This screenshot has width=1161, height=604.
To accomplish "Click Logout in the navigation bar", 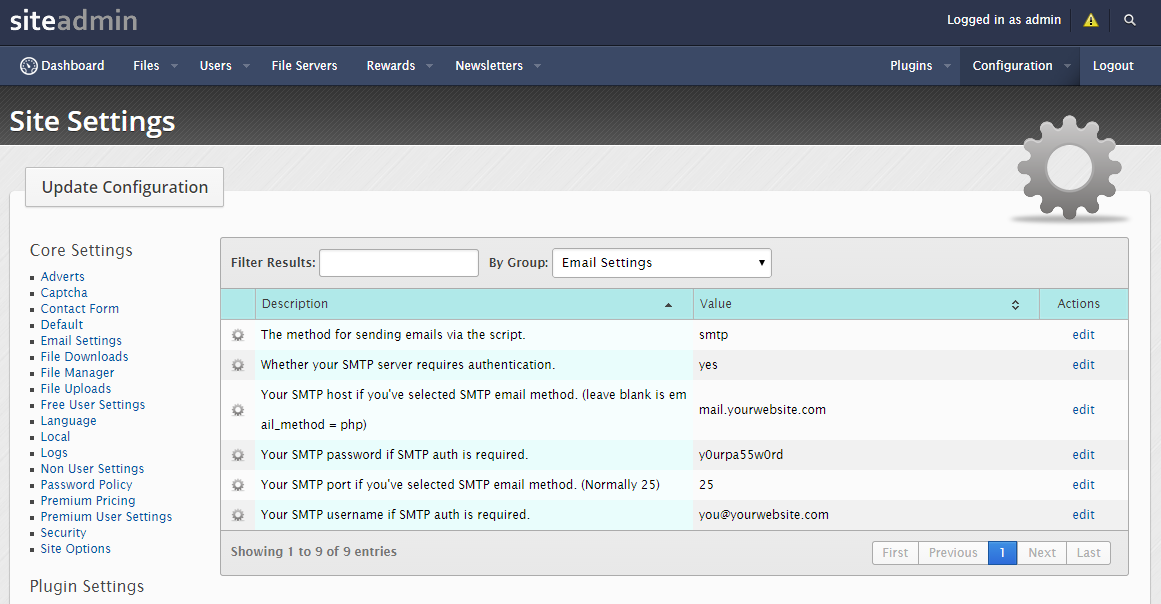I will tap(1112, 65).
